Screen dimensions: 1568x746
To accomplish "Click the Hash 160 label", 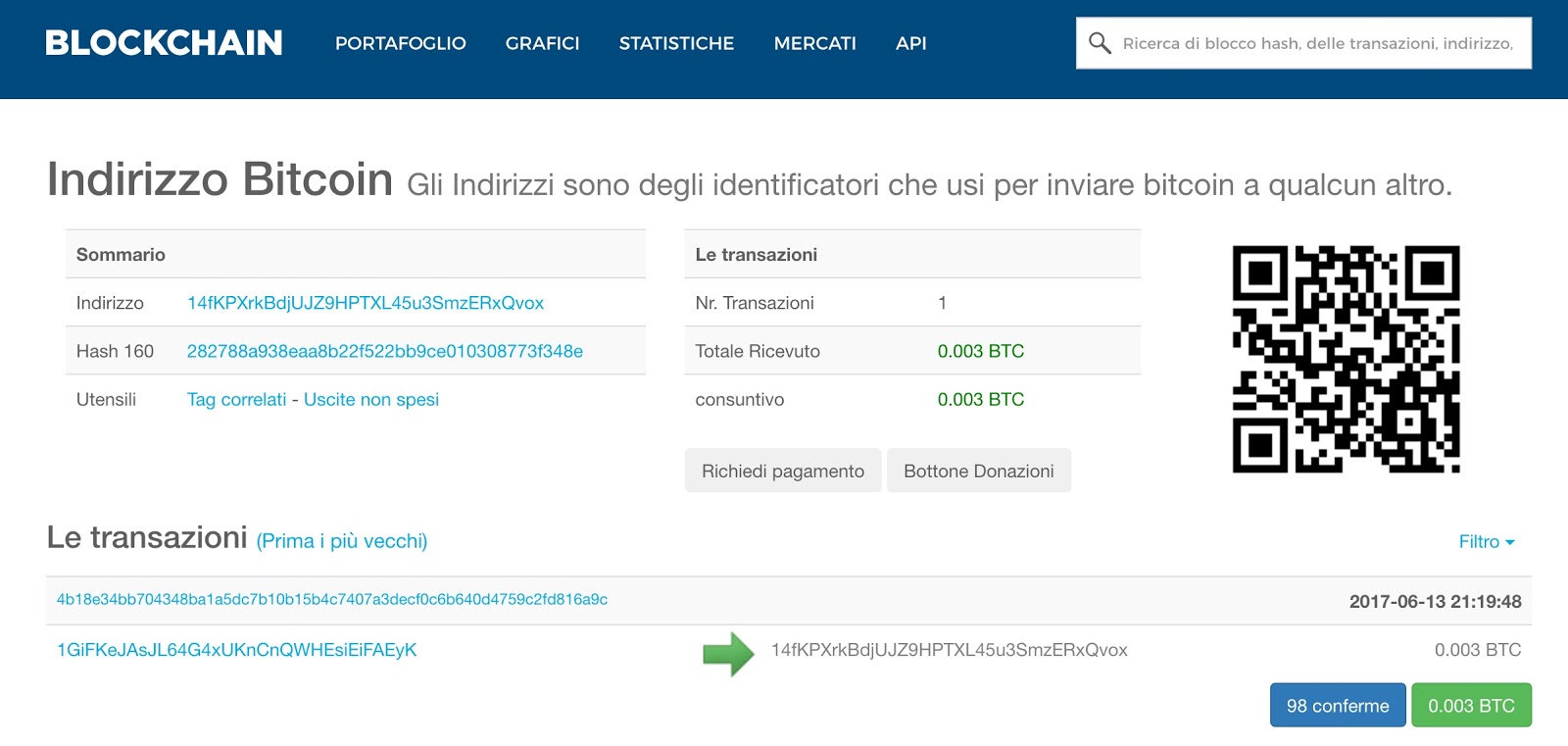I will coord(115,351).
